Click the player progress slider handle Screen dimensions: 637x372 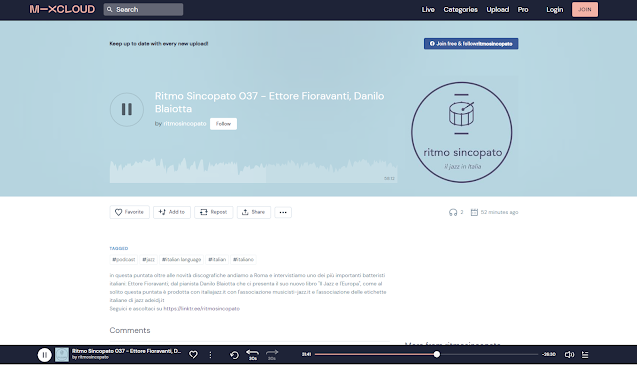[437, 354]
